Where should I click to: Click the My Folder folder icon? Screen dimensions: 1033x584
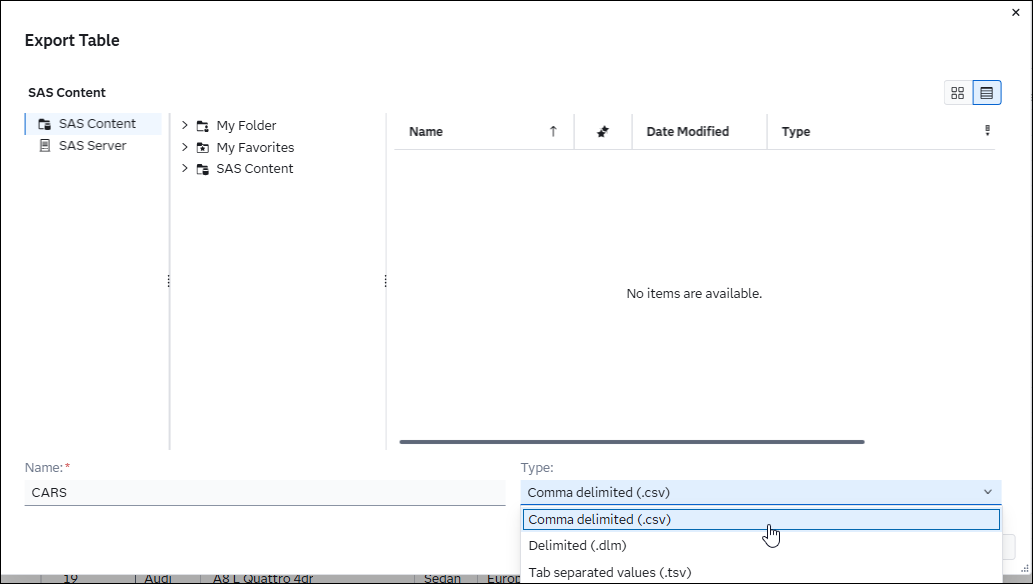click(203, 126)
